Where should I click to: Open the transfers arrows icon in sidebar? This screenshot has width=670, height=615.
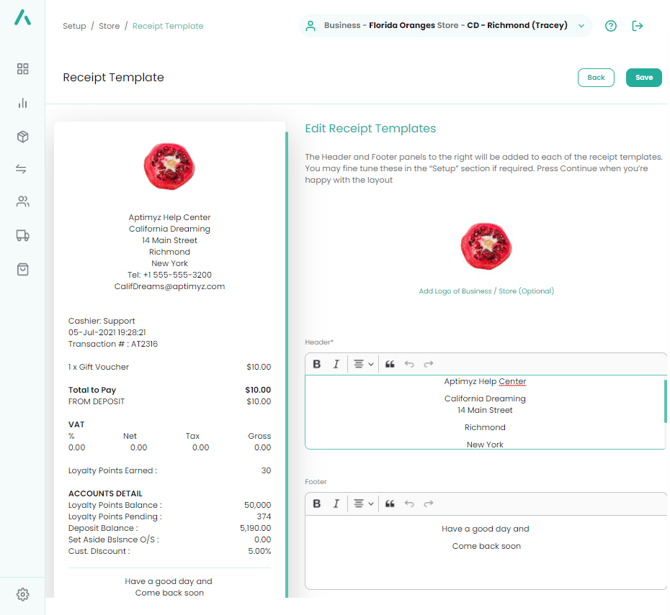tap(22, 170)
